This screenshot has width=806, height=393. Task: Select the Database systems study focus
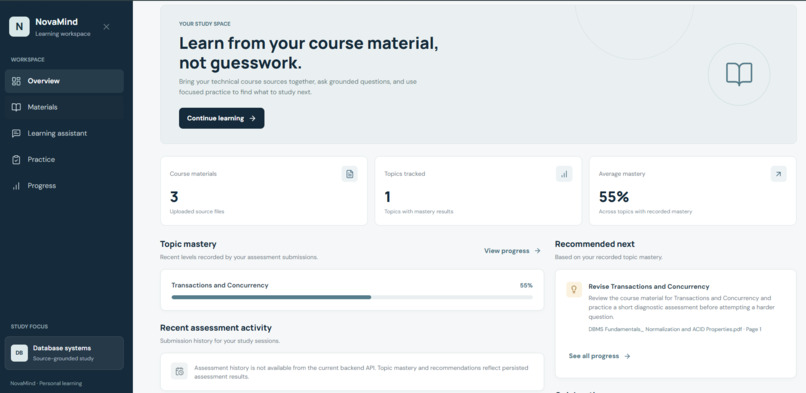coord(64,353)
